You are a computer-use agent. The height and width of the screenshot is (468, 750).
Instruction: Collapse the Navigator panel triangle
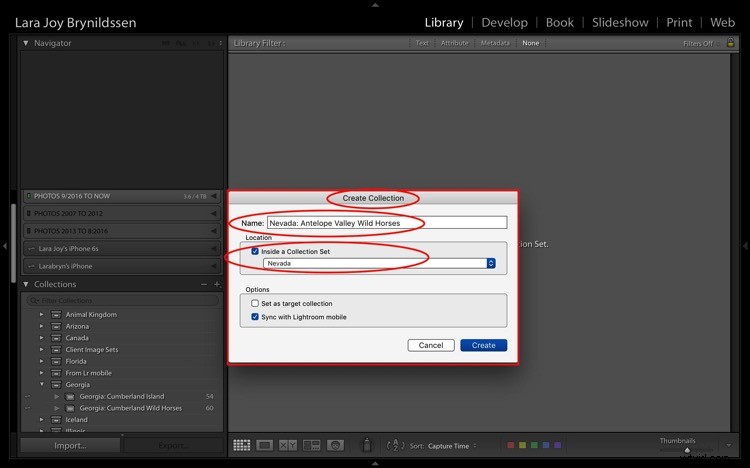coord(26,43)
